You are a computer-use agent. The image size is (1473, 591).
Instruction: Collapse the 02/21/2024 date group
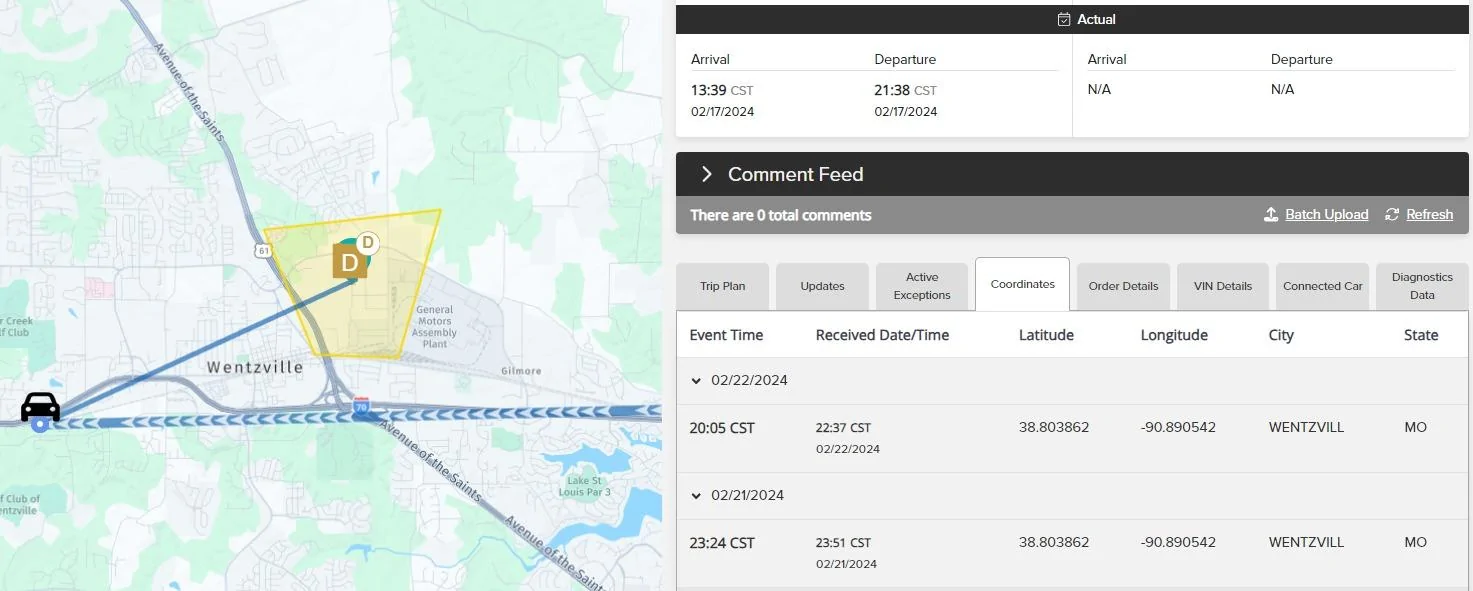coord(696,495)
